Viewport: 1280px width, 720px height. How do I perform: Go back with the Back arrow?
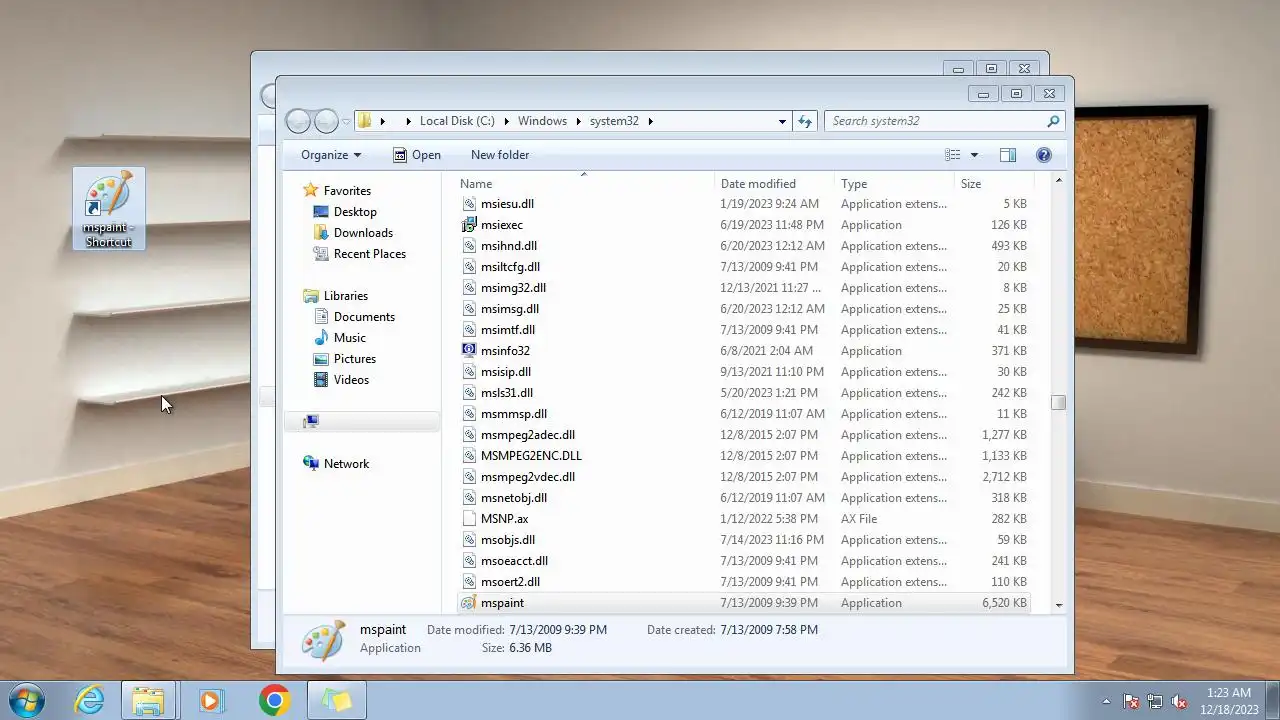click(x=298, y=121)
